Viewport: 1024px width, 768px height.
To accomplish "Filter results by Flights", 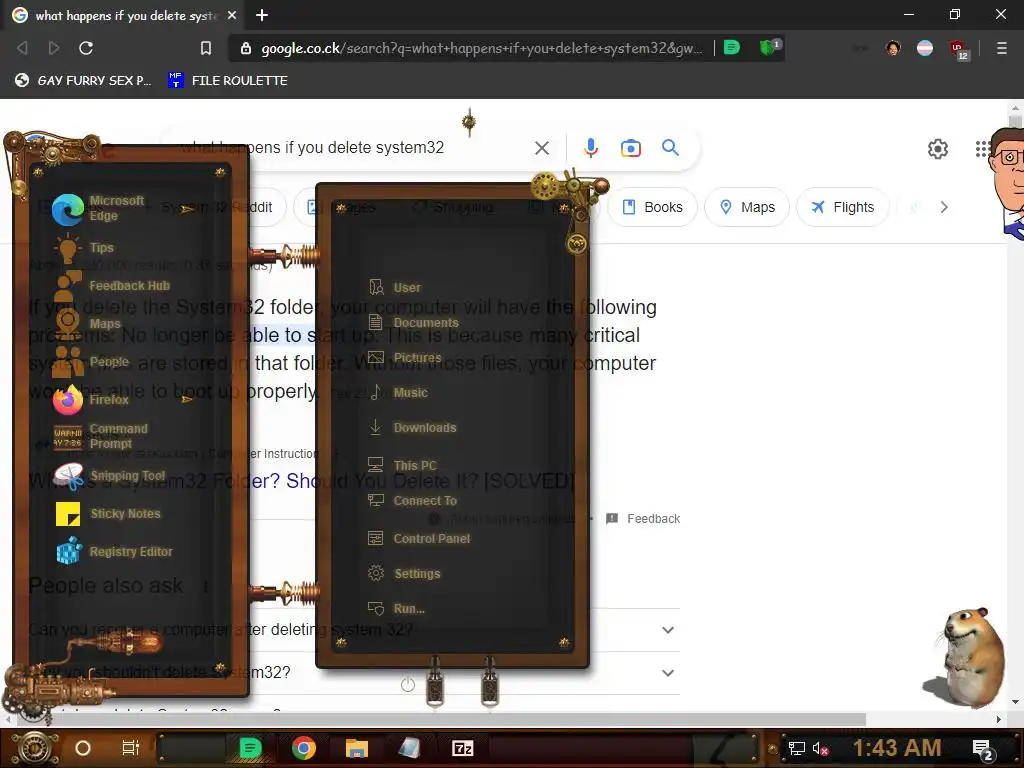I will click(842, 207).
